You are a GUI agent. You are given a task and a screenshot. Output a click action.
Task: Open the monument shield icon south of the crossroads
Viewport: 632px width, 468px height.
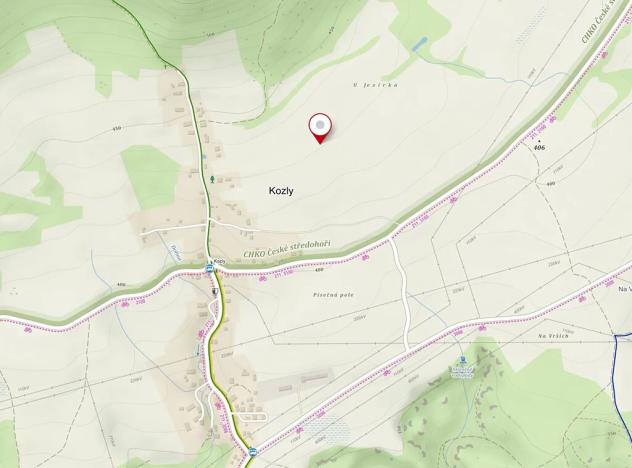pos(215,292)
